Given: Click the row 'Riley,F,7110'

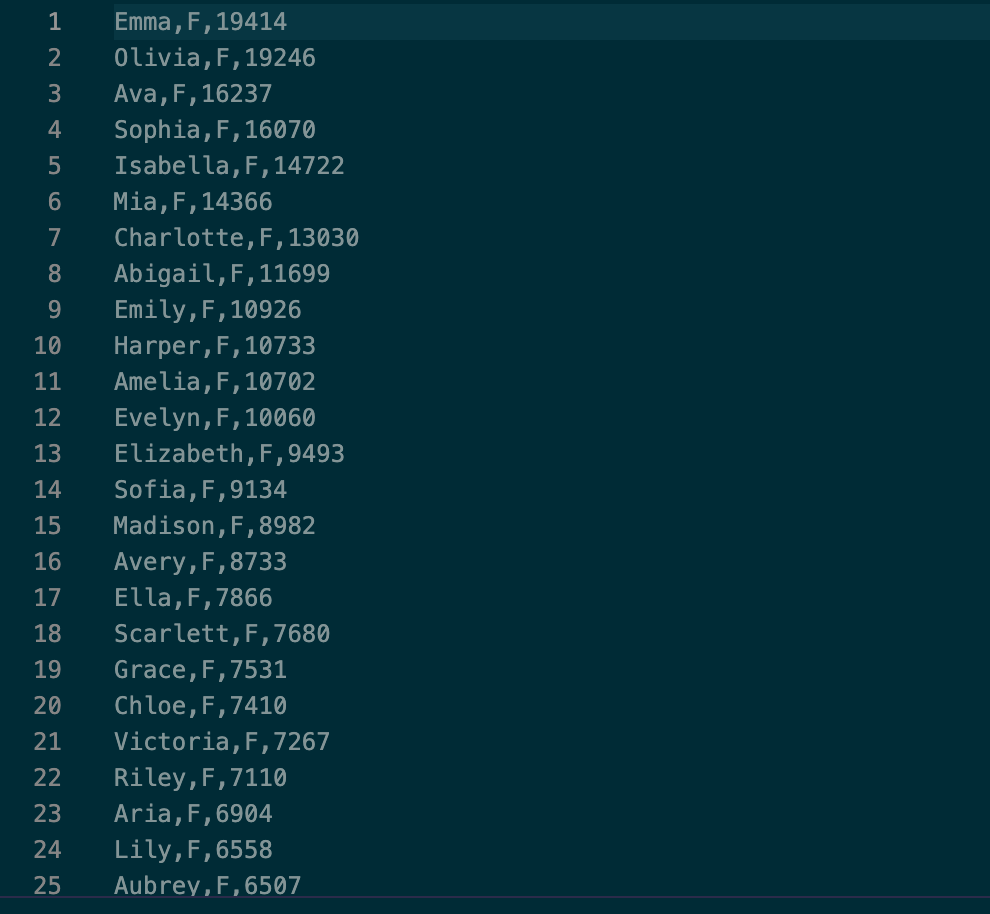Looking at the screenshot, I should pyautogui.click(x=200, y=778).
